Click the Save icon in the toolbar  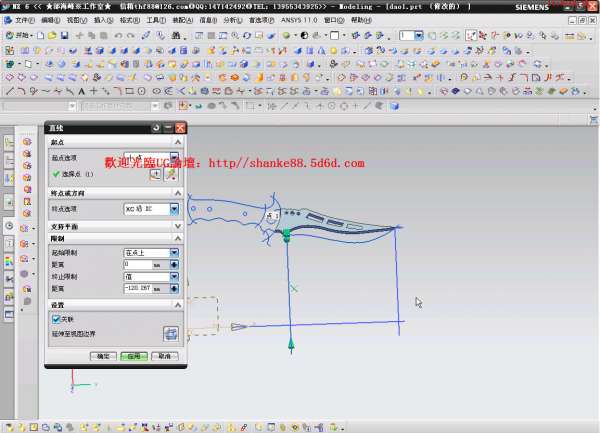(x=63, y=35)
